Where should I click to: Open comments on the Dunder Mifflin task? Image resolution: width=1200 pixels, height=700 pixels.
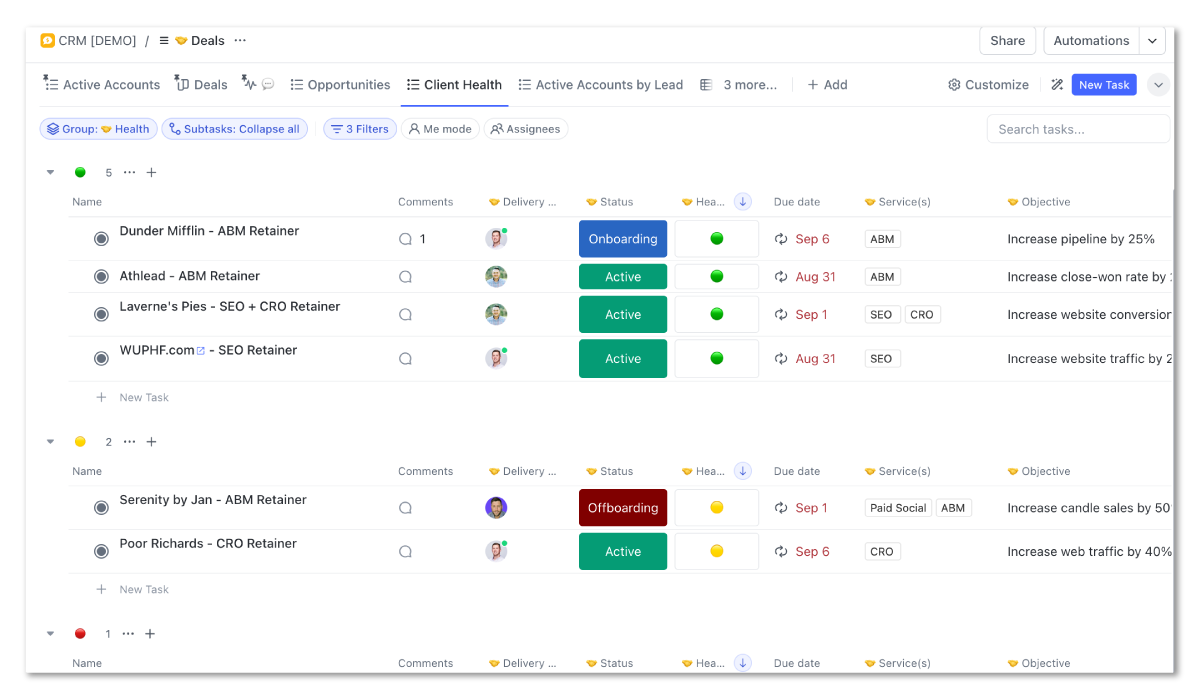(405, 238)
